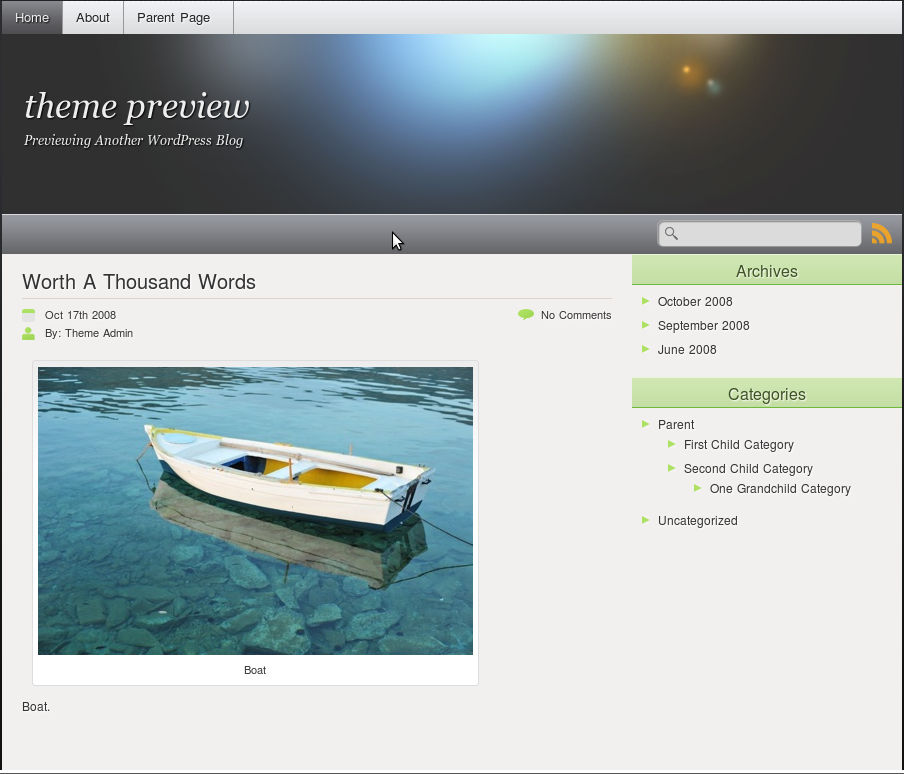Open the Parent category
The height and width of the screenshot is (774, 904).
coord(676,425)
